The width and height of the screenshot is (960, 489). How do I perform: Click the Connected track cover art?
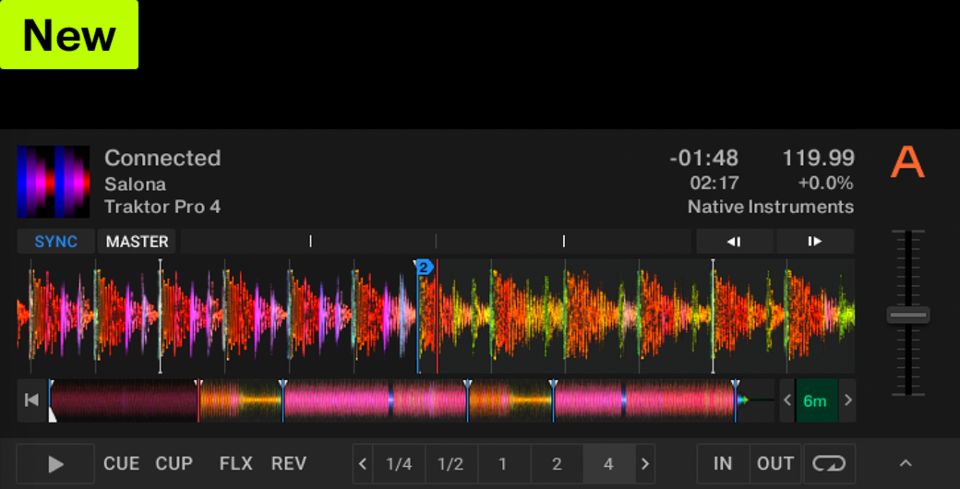[x=53, y=182]
